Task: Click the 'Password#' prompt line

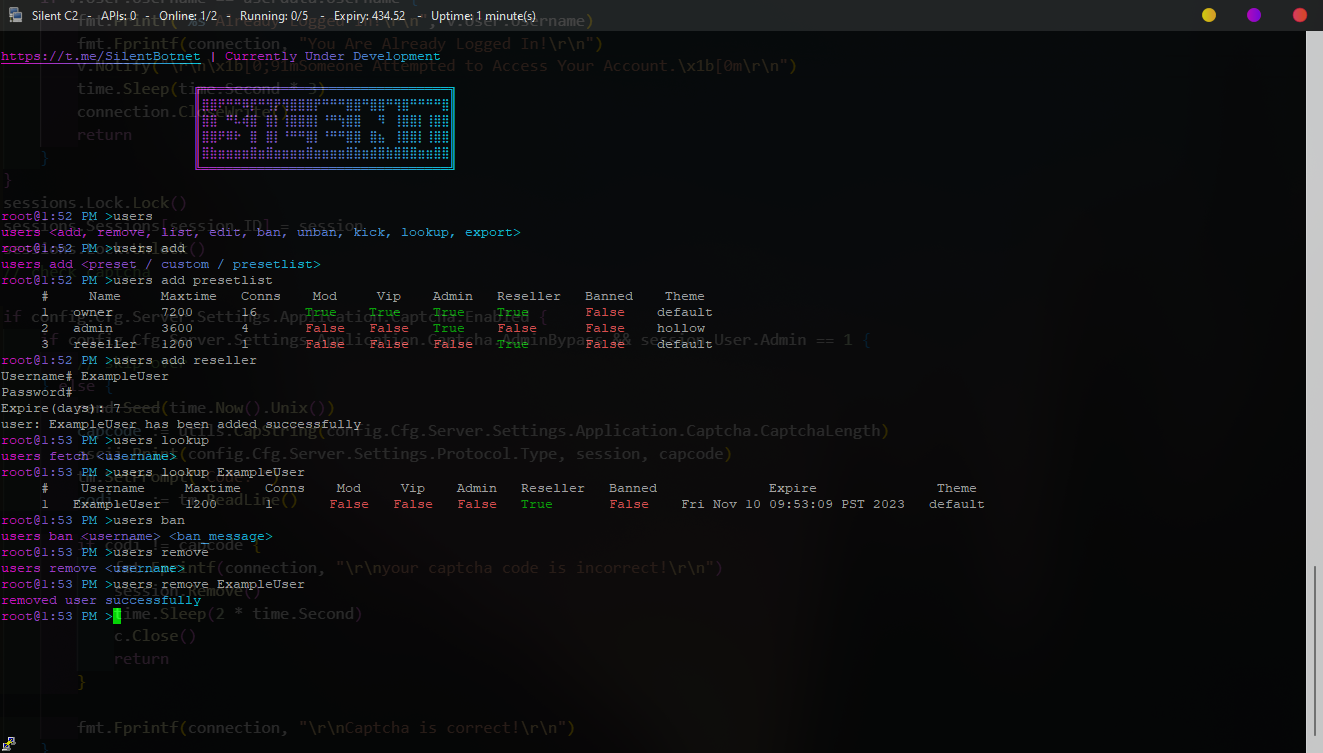Action: [x=37, y=392]
